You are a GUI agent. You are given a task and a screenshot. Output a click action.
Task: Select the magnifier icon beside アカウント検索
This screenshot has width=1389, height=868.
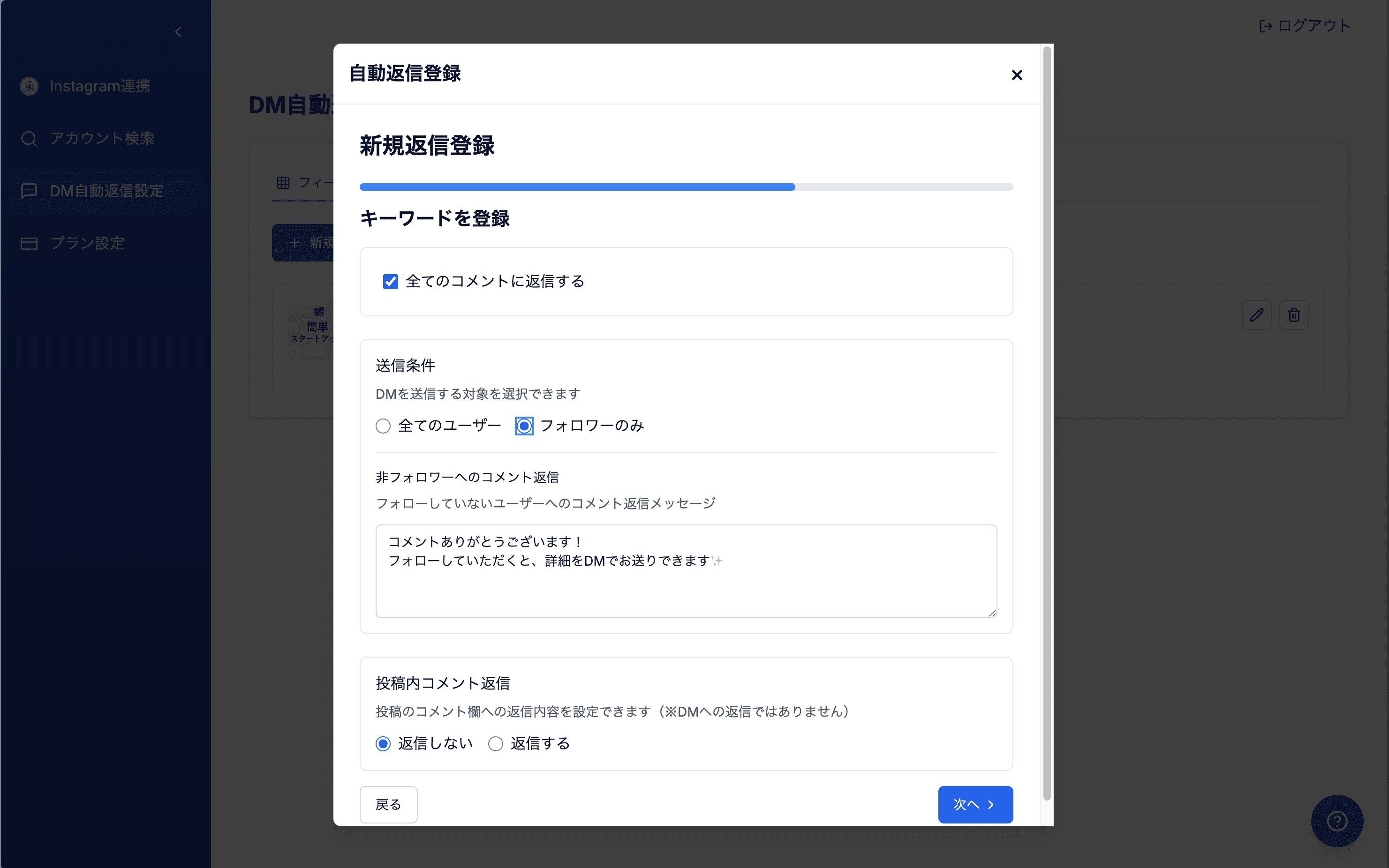[x=28, y=138]
